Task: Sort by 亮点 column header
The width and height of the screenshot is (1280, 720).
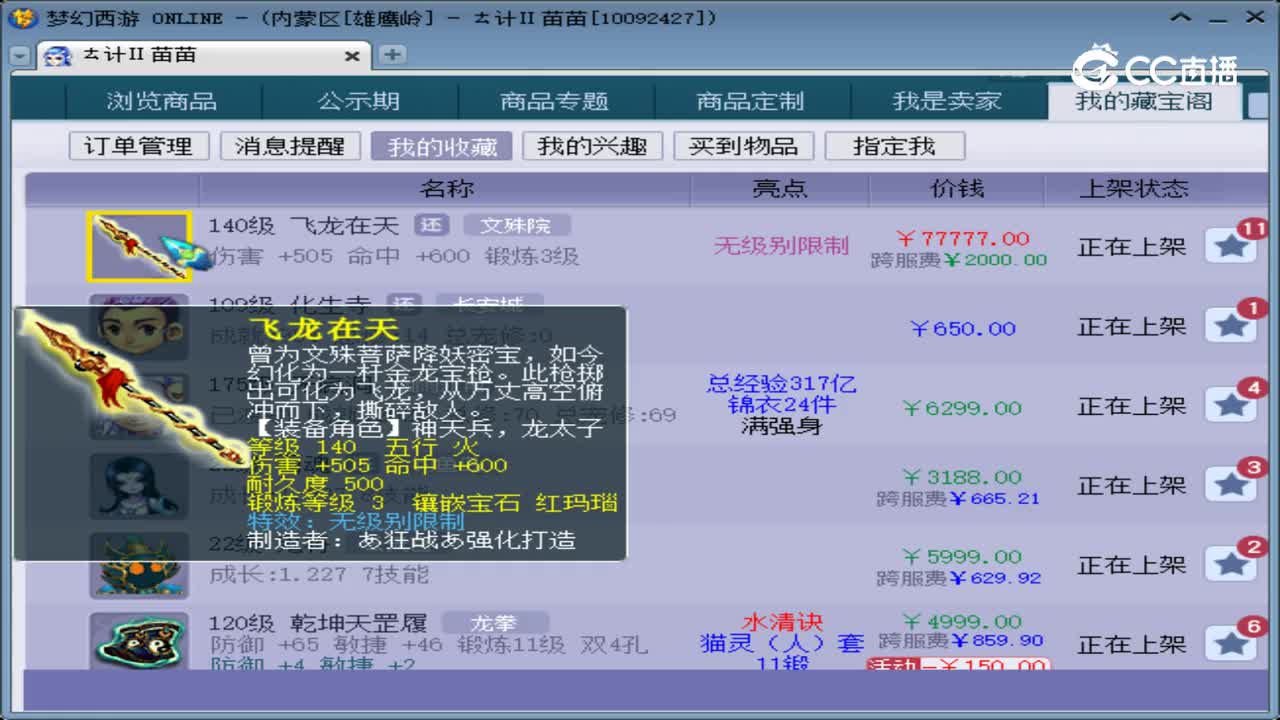Action: point(780,188)
